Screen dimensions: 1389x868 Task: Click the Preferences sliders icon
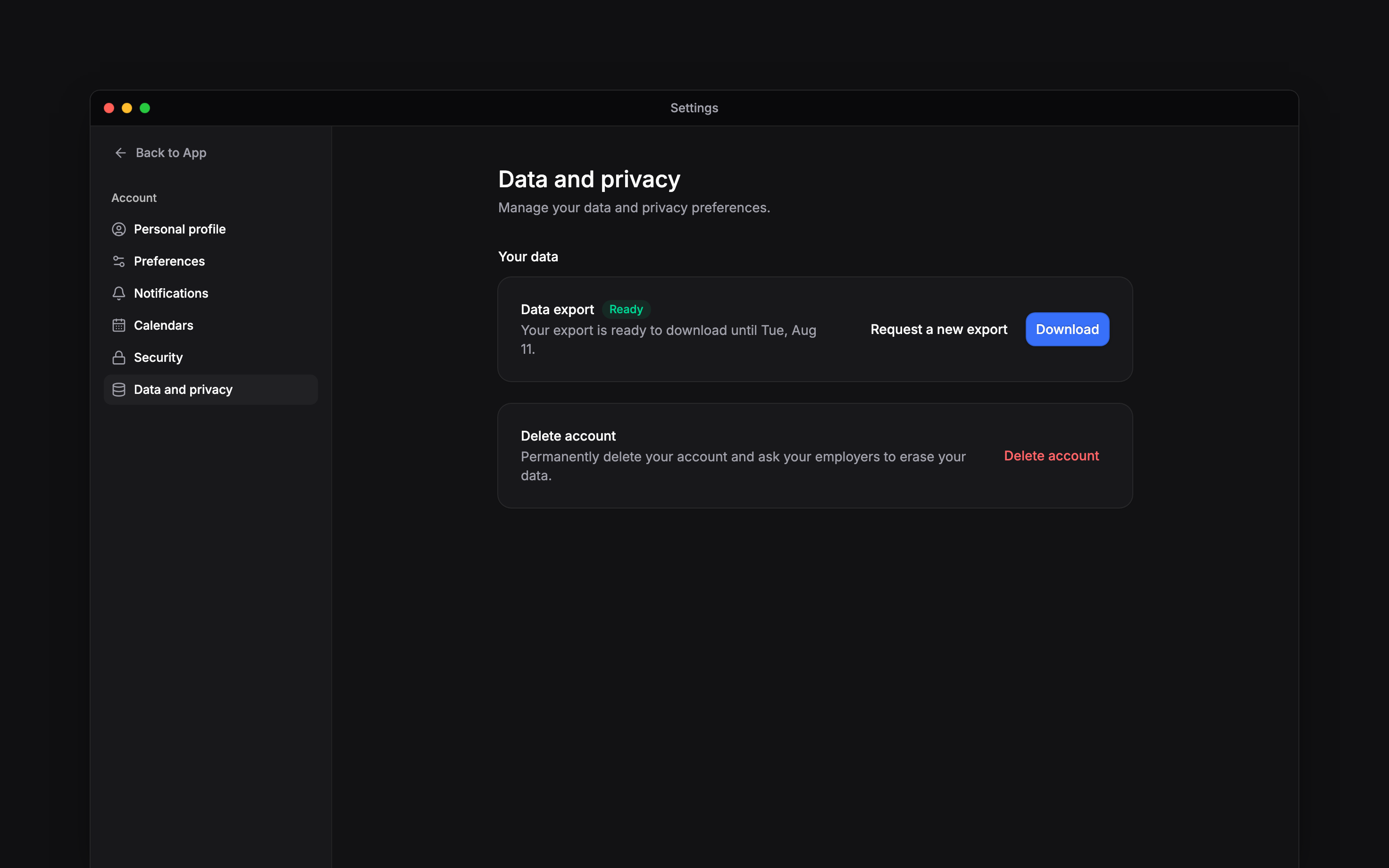click(x=119, y=261)
